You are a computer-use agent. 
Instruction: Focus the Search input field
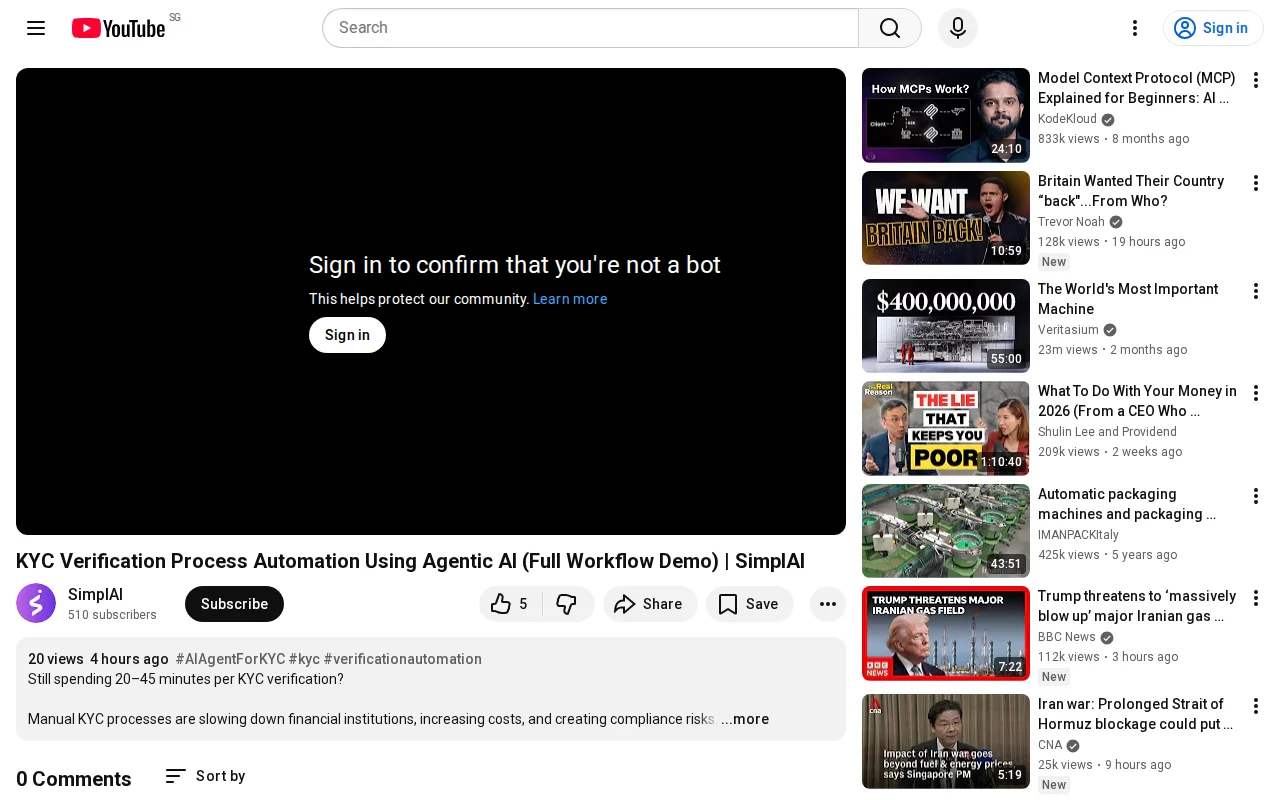tap(590, 28)
